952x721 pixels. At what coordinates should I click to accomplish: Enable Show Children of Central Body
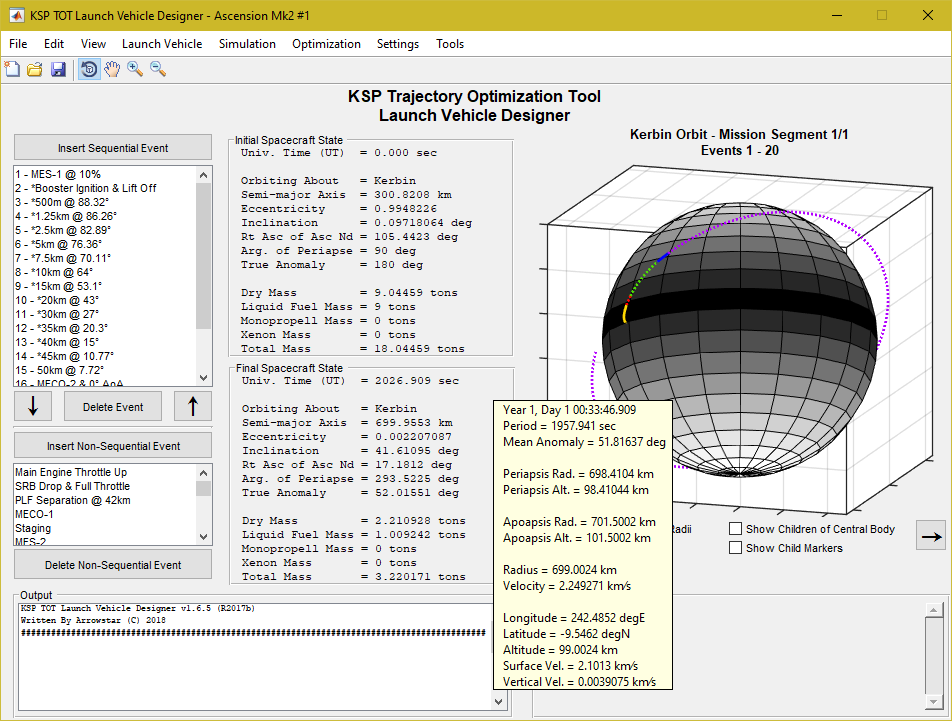click(735, 529)
